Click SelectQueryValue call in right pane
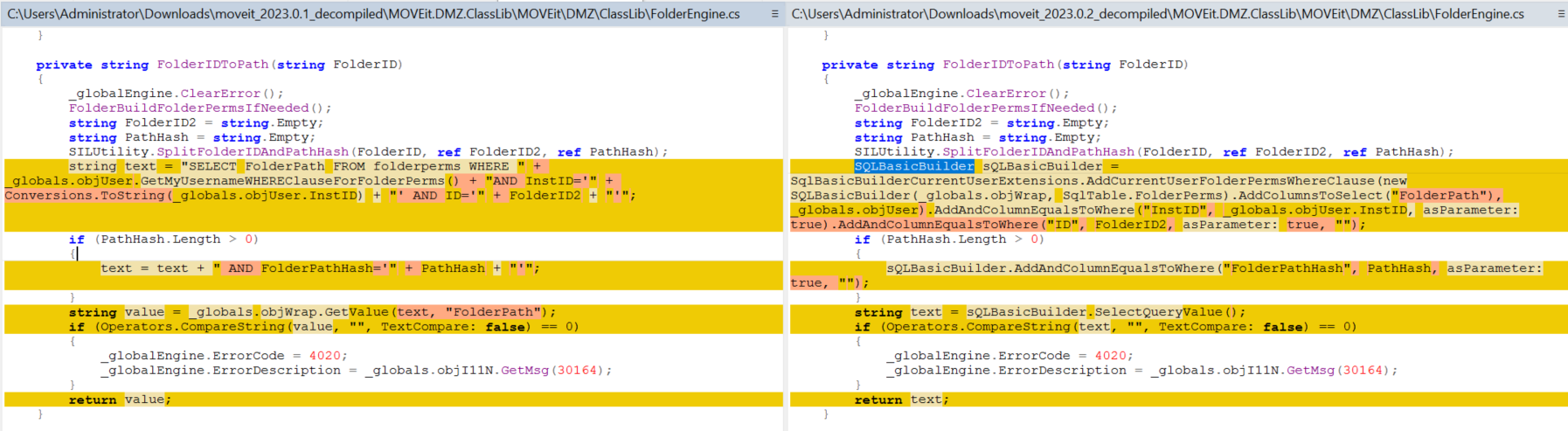1568x431 pixels. click(x=1159, y=312)
